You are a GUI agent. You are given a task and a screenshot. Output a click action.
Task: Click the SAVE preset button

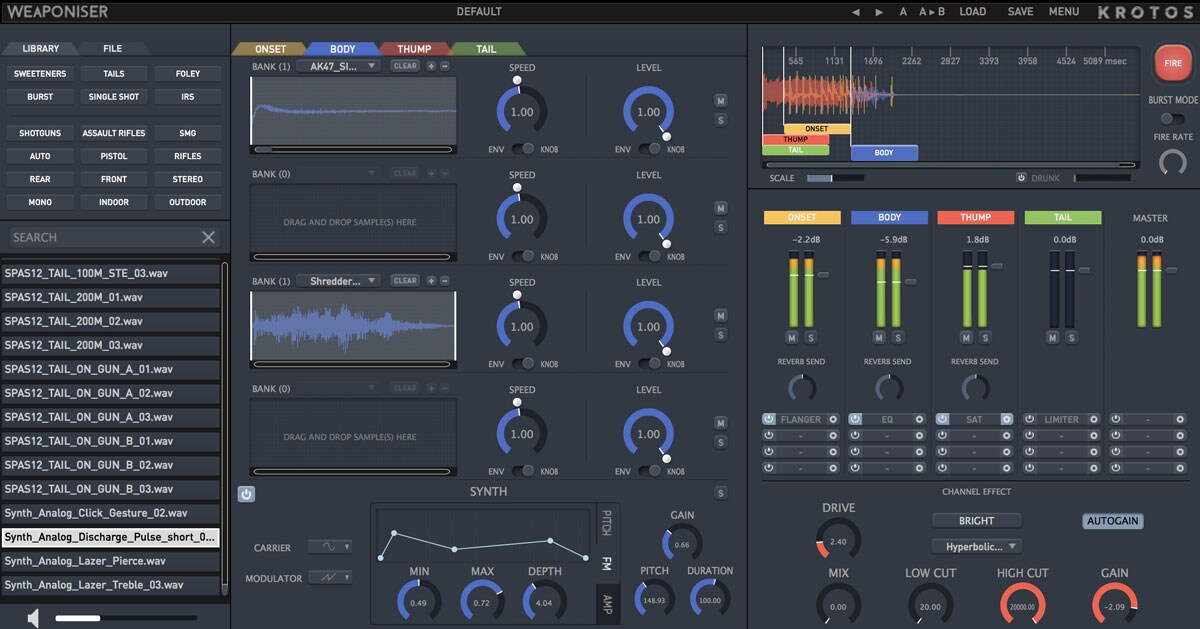pyautogui.click(x=1020, y=12)
